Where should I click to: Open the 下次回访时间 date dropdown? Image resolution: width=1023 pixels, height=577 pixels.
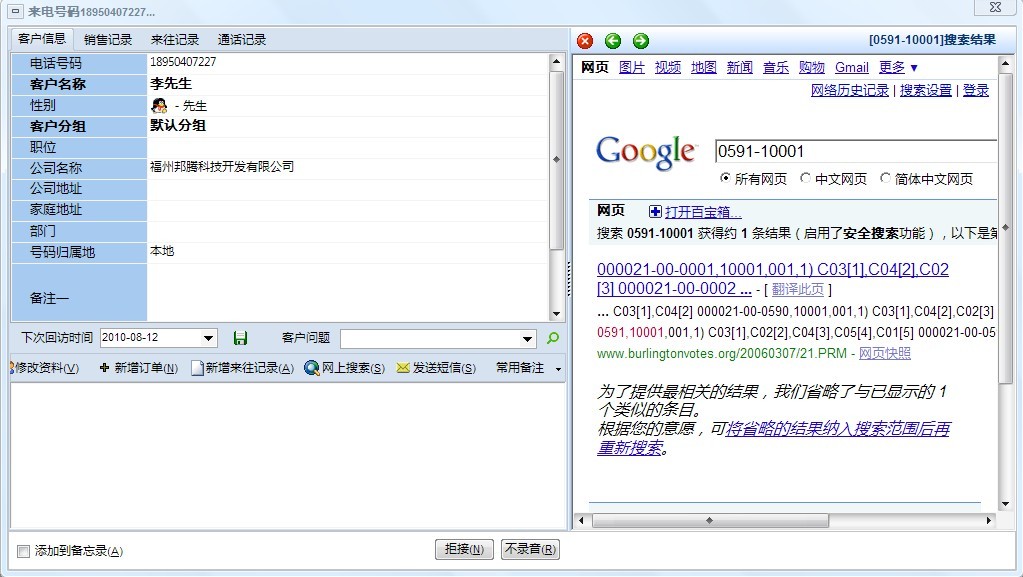(x=208, y=338)
